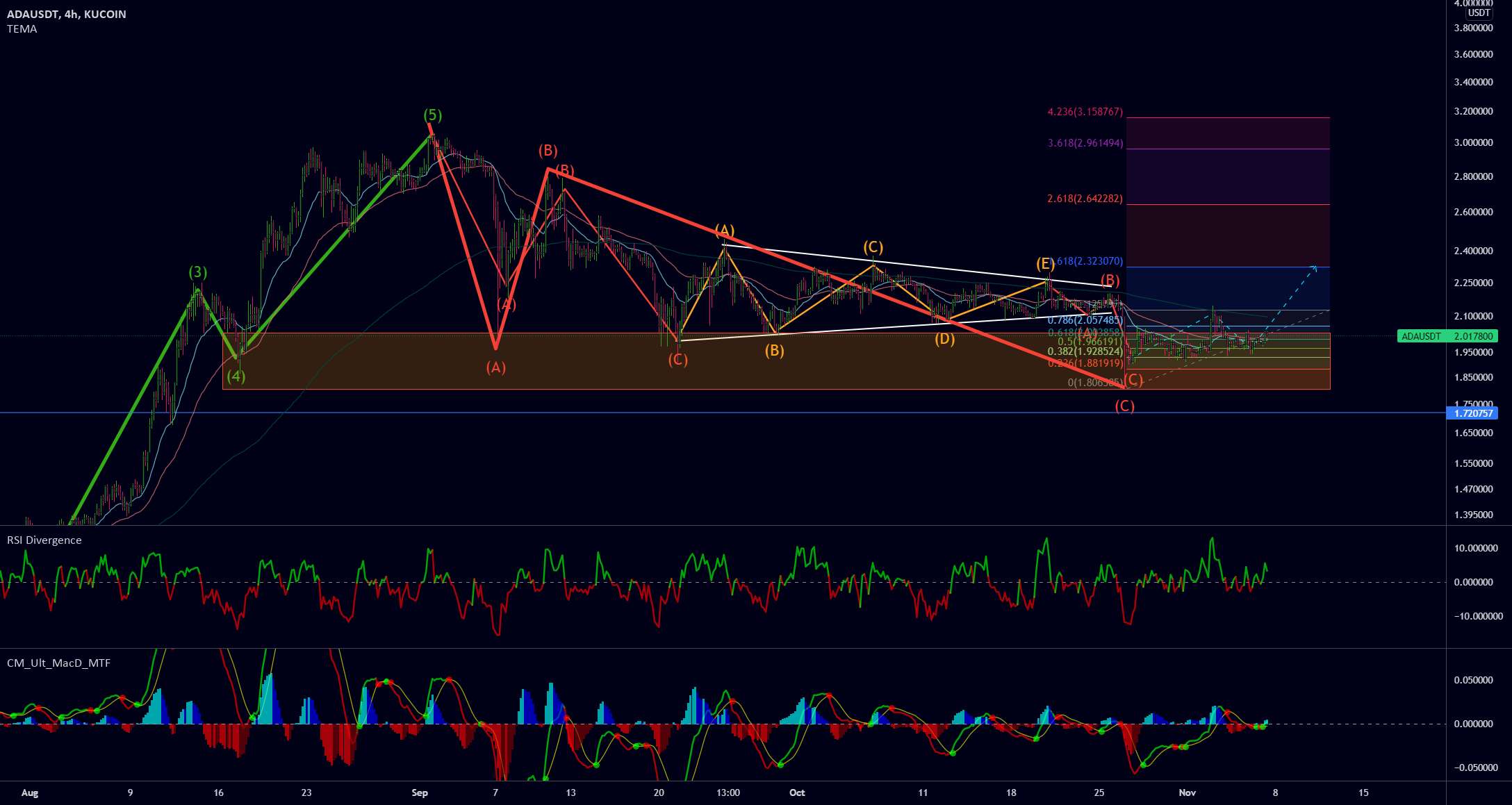Click the CM_Ult_MacD_MTF indicator title
Image resolution: width=1512 pixels, height=805 pixels.
point(58,663)
